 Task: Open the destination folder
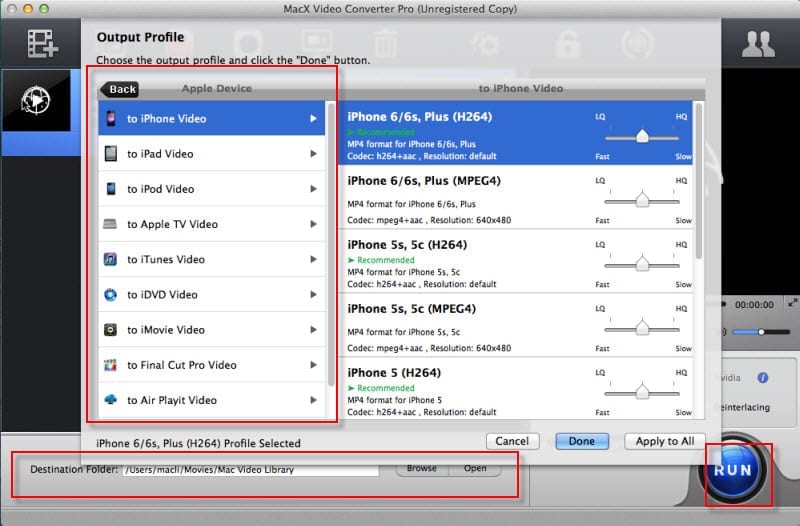tap(475, 468)
